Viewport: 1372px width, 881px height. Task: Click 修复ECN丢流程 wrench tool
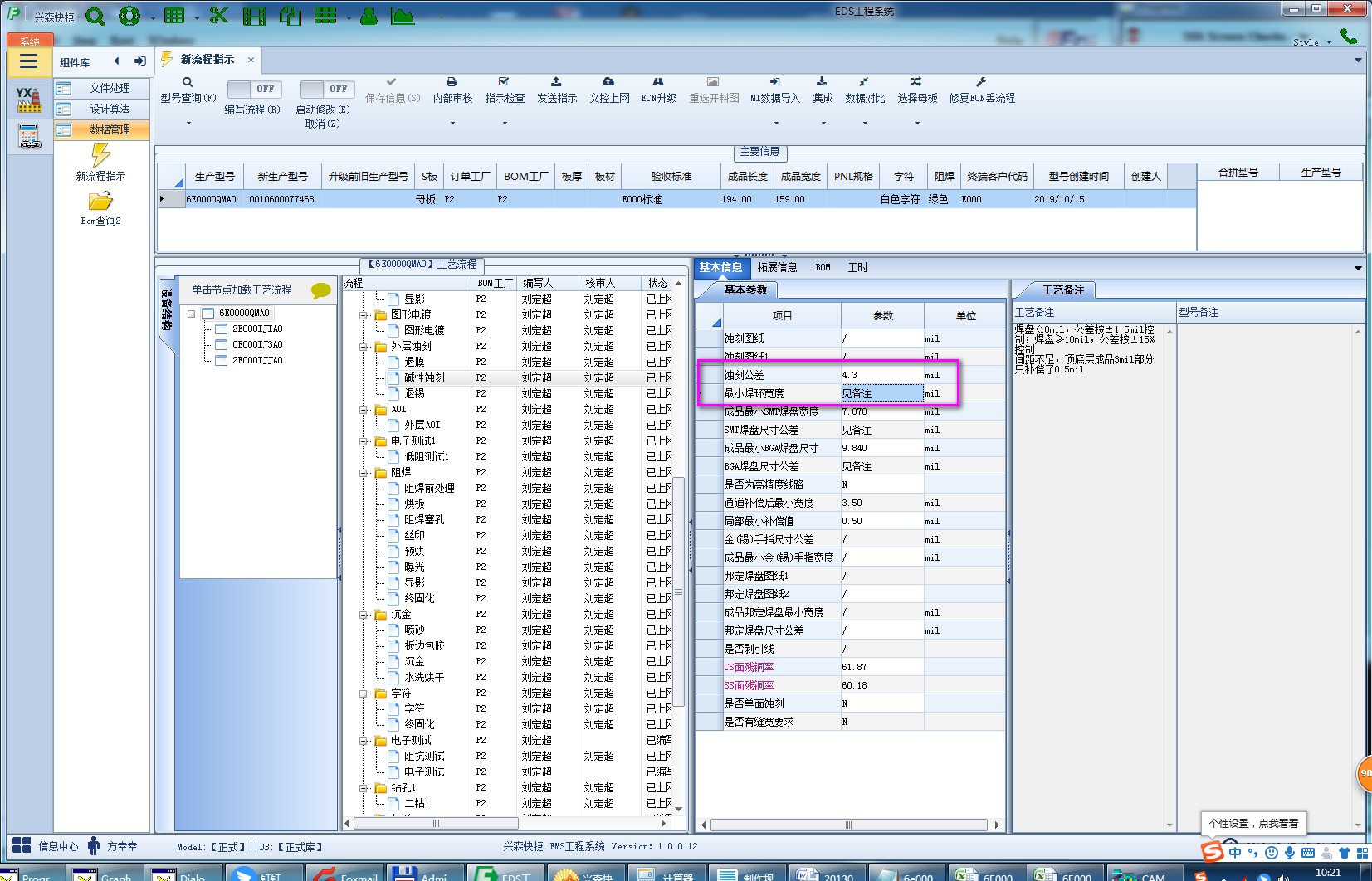click(982, 90)
